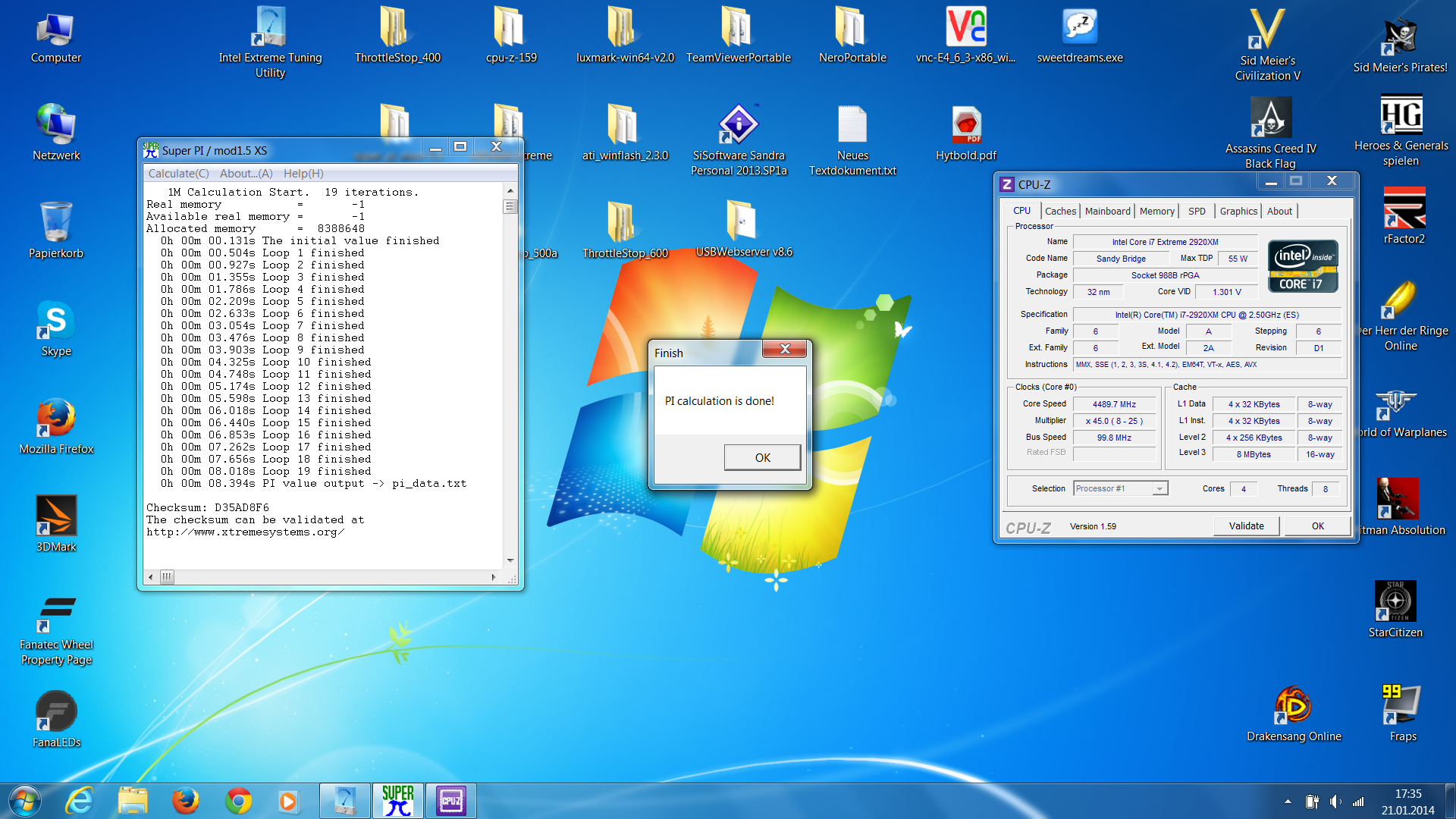
Task: Open the 3DMark desktop shortcut
Action: click(56, 516)
